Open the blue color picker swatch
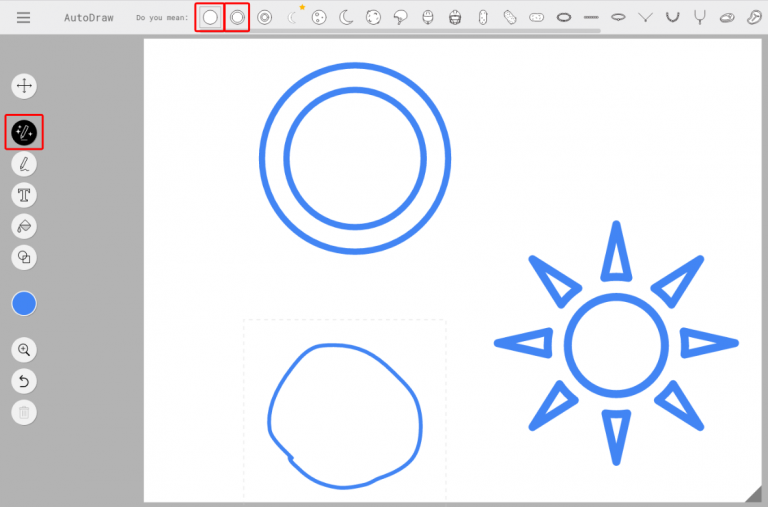 tap(24, 304)
